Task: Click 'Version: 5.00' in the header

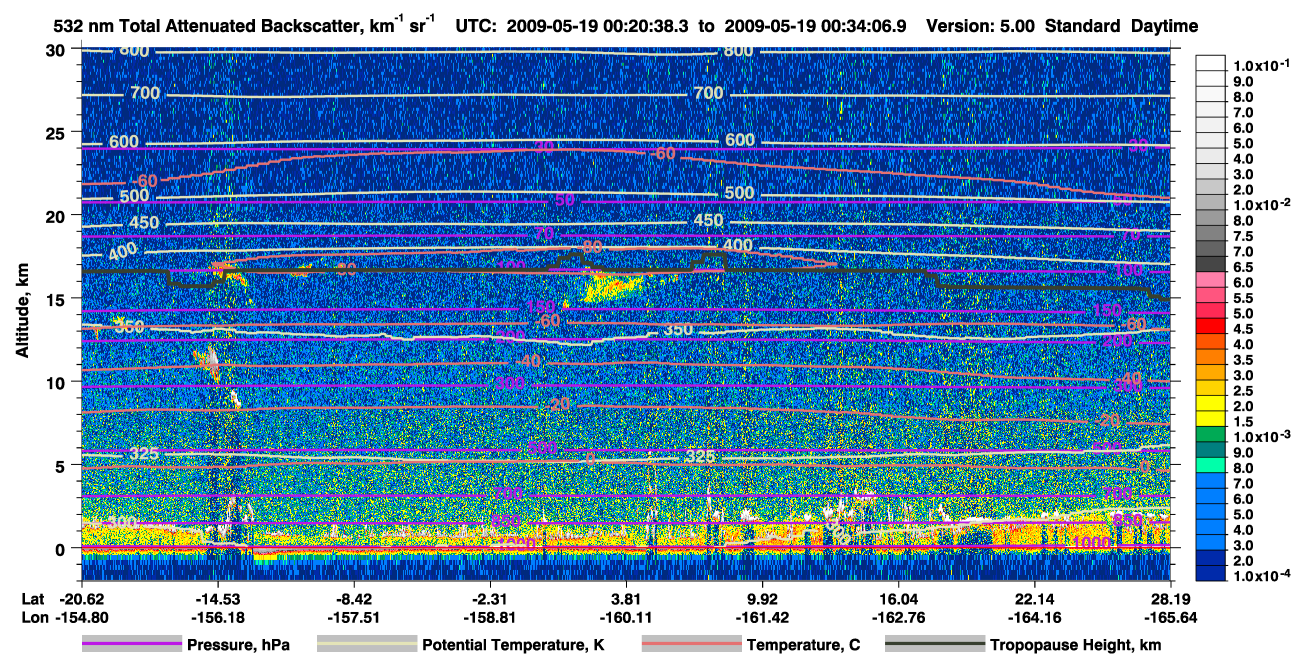Action: [981, 26]
